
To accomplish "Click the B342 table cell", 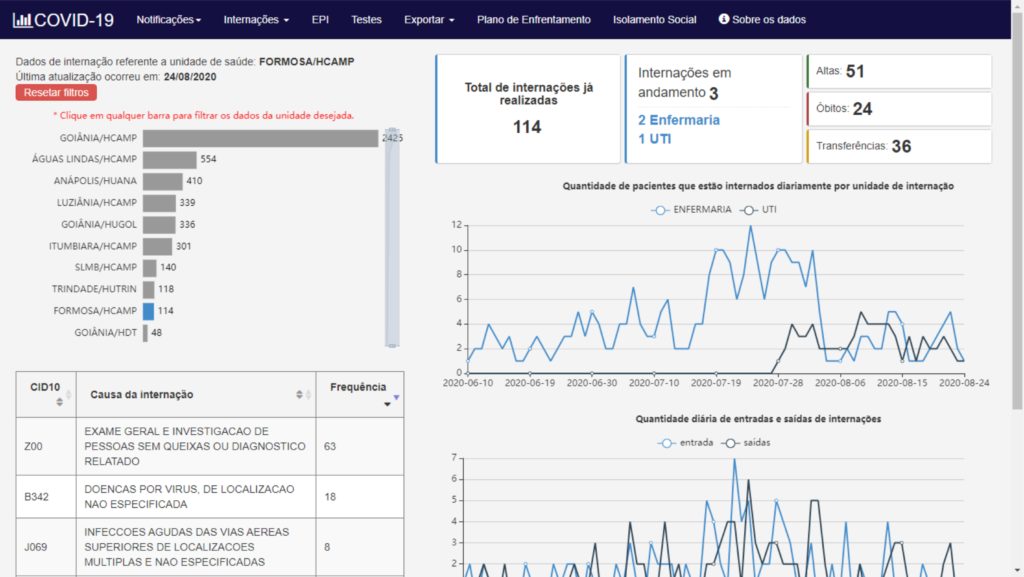I will [x=46, y=497].
